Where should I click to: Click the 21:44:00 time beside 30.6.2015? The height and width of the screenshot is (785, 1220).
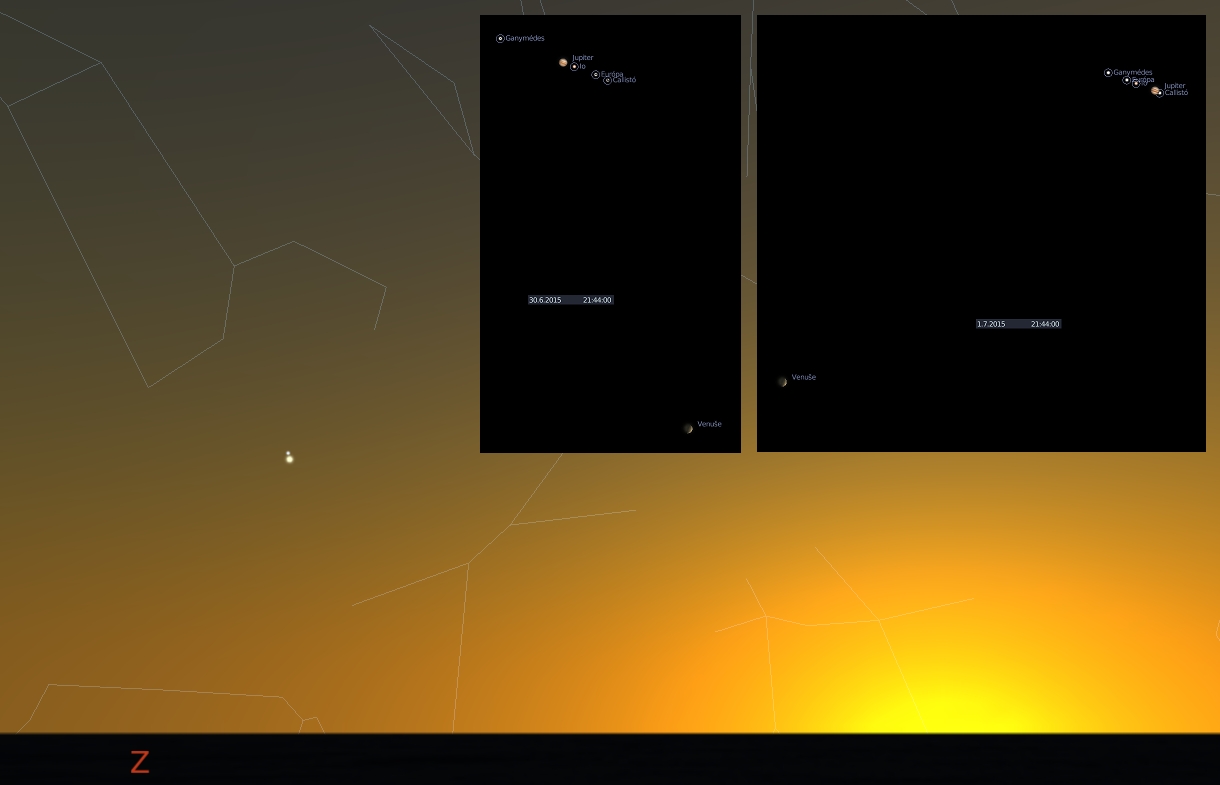(x=597, y=300)
